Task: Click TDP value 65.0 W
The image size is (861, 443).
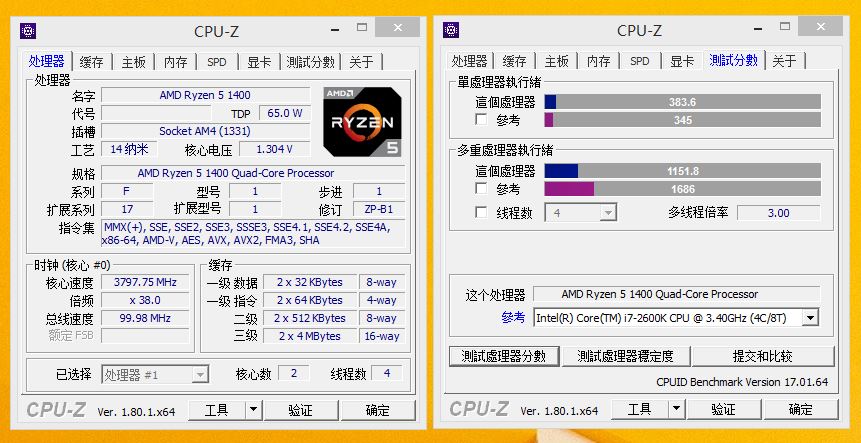Action: tap(284, 114)
